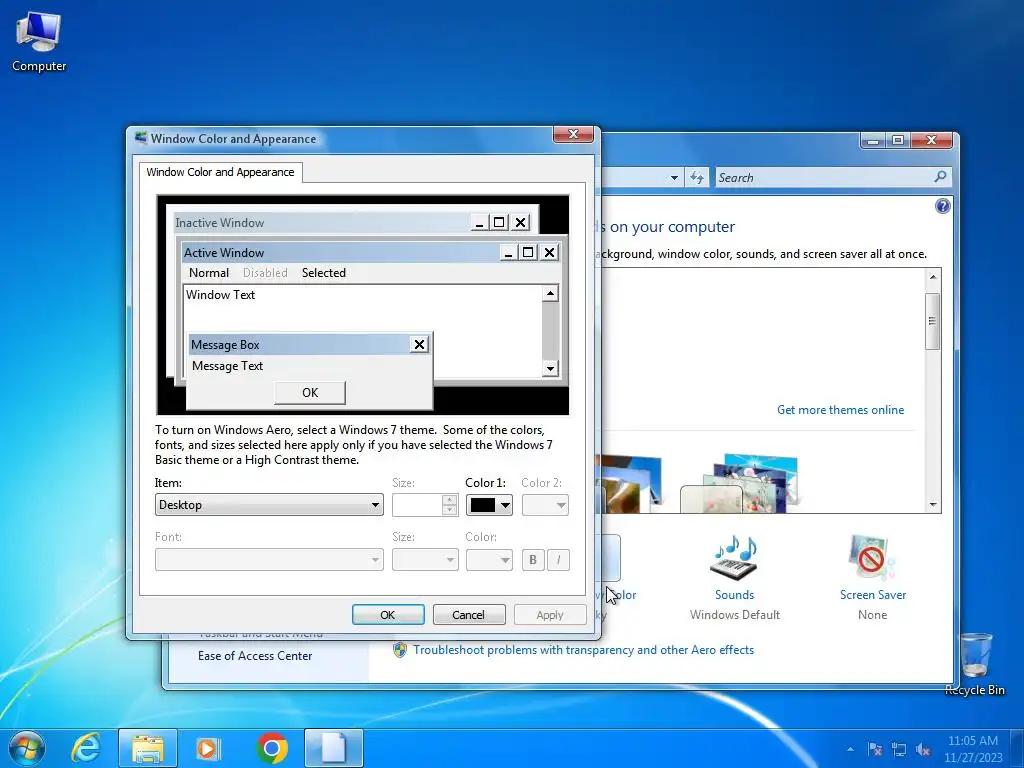Click Disabled in the preview menu
This screenshot has height=768, width=1024.
[x=265, y=273]
